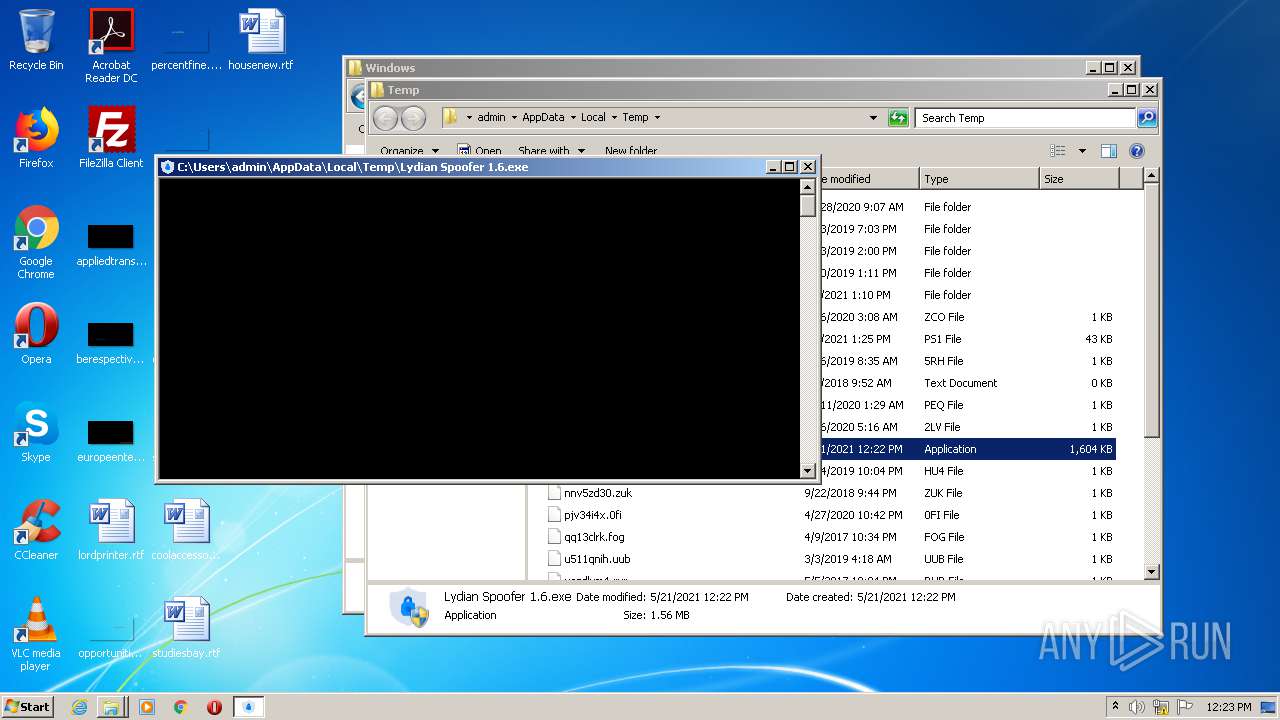The width and height of the screenshot is (1280, 720).
Task: Click the AppData breadcrumb segment
Action: [543, 118]
